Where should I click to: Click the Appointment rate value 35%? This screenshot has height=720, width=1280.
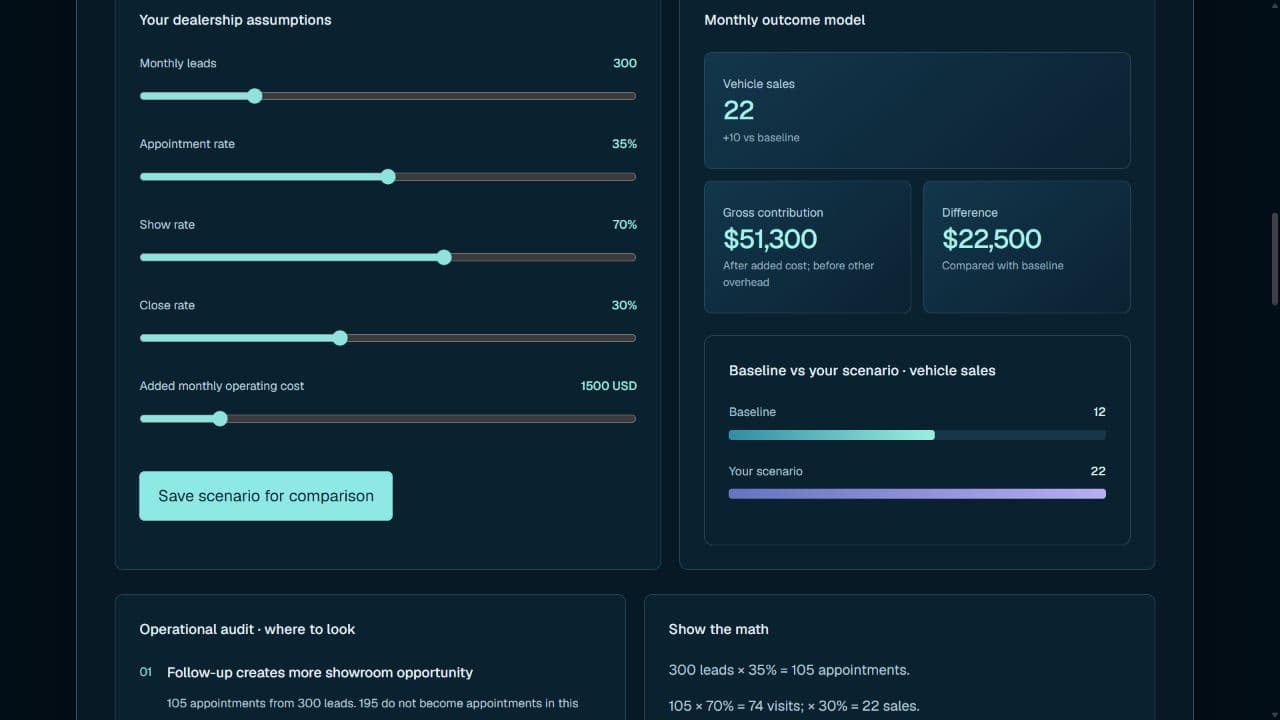click(624, 144)
